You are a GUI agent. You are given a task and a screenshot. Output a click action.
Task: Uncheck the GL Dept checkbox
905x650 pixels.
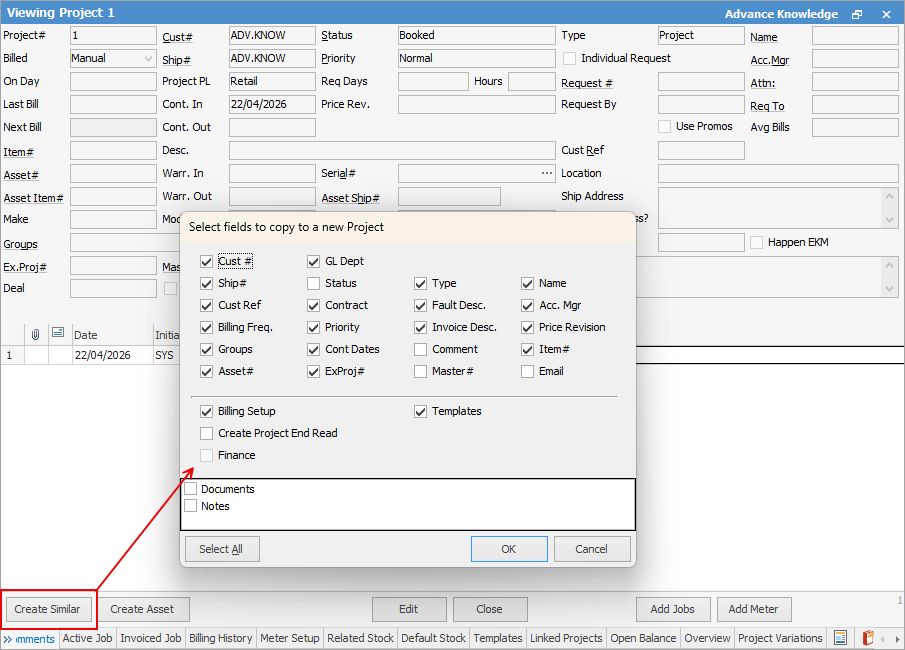pos(313,262)
